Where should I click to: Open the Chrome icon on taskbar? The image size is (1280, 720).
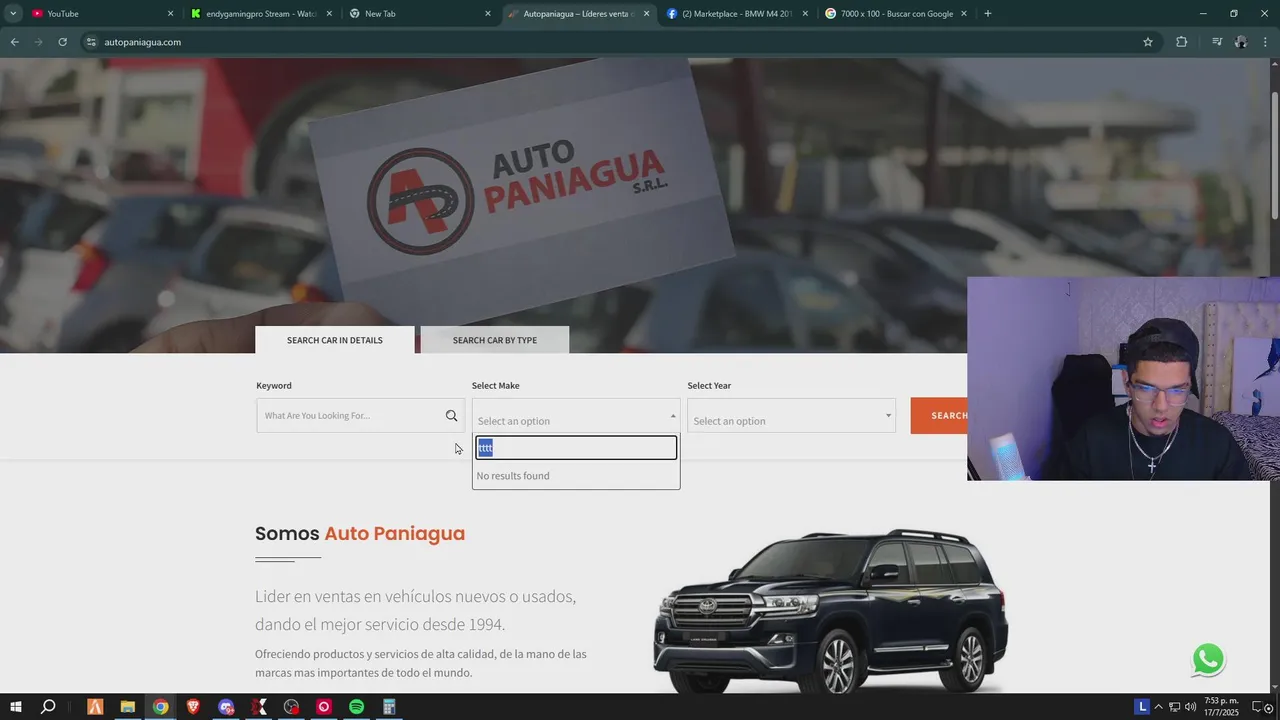click(x=160, y=707)
